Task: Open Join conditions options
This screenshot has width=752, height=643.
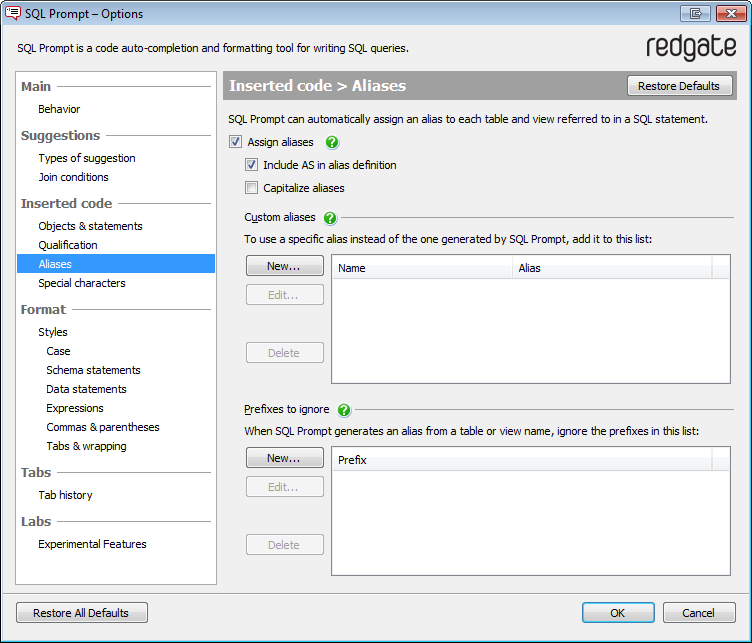Action: coord(73,177)
